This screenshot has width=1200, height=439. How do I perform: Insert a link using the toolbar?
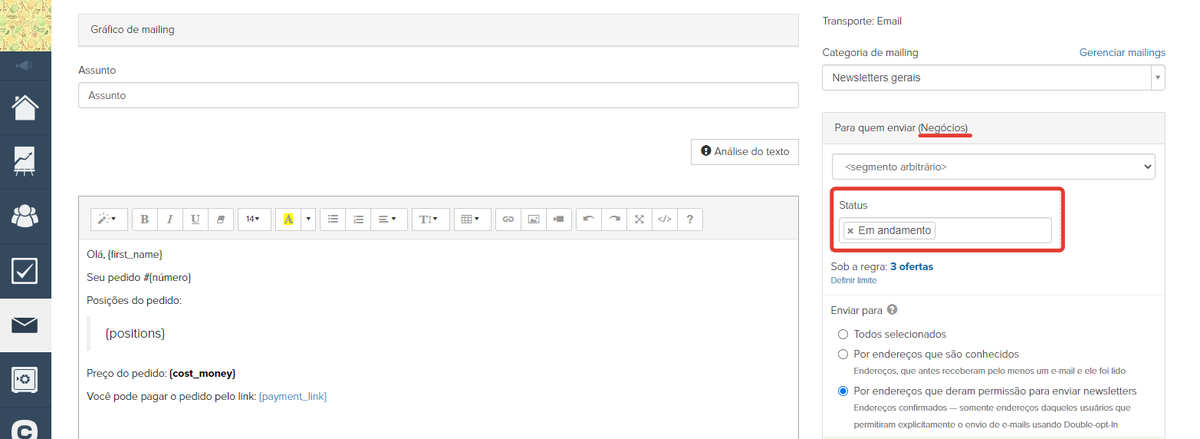508,218
